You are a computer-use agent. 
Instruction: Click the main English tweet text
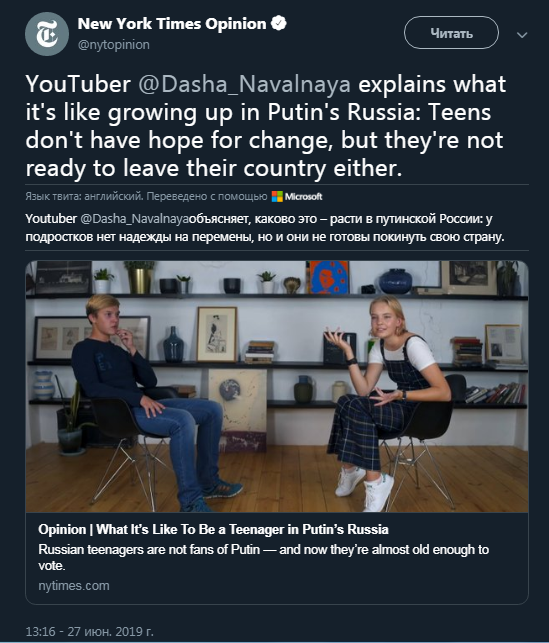click(266, 126)
